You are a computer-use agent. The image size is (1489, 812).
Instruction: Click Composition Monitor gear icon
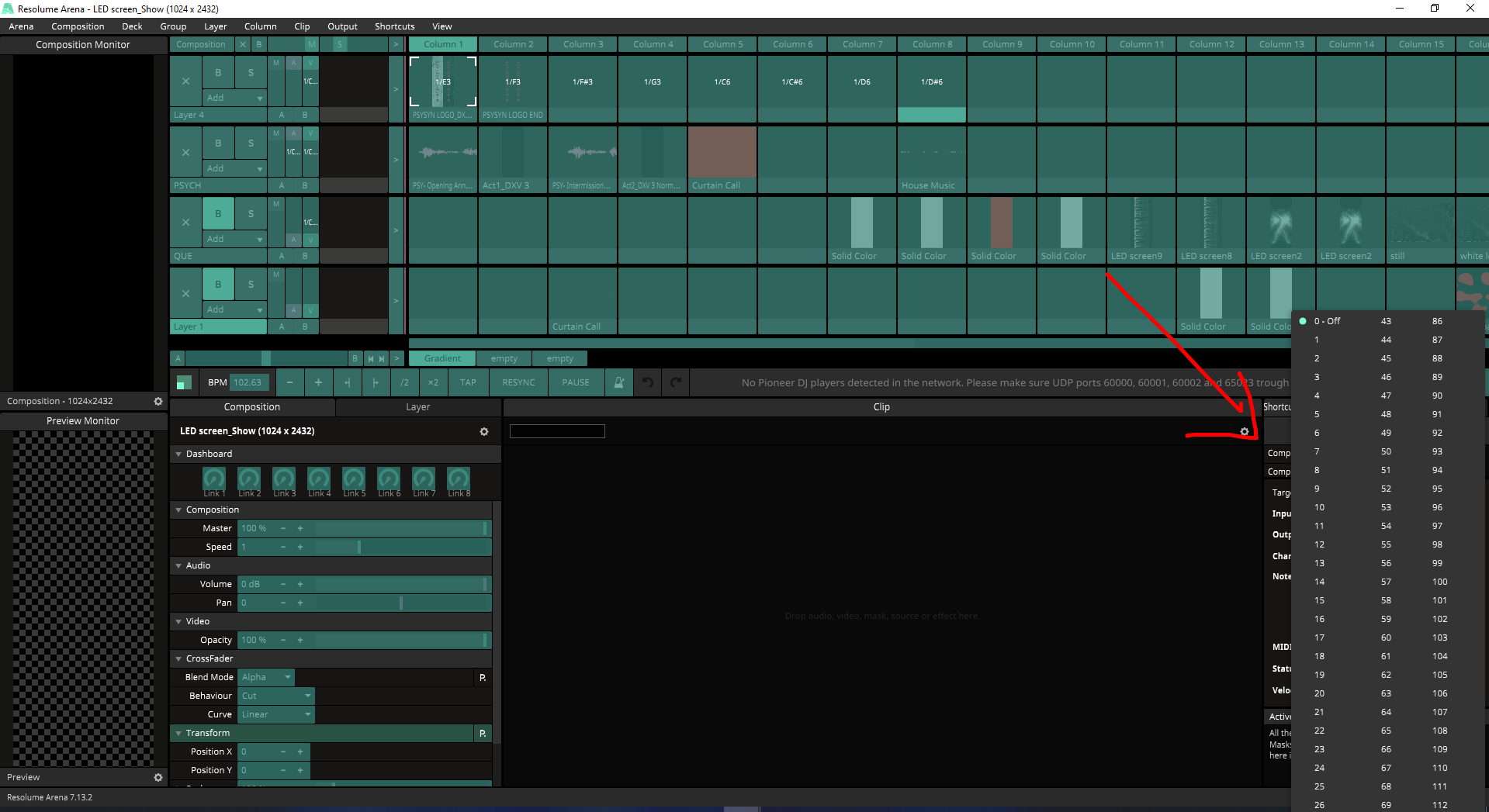coord(158,401)
